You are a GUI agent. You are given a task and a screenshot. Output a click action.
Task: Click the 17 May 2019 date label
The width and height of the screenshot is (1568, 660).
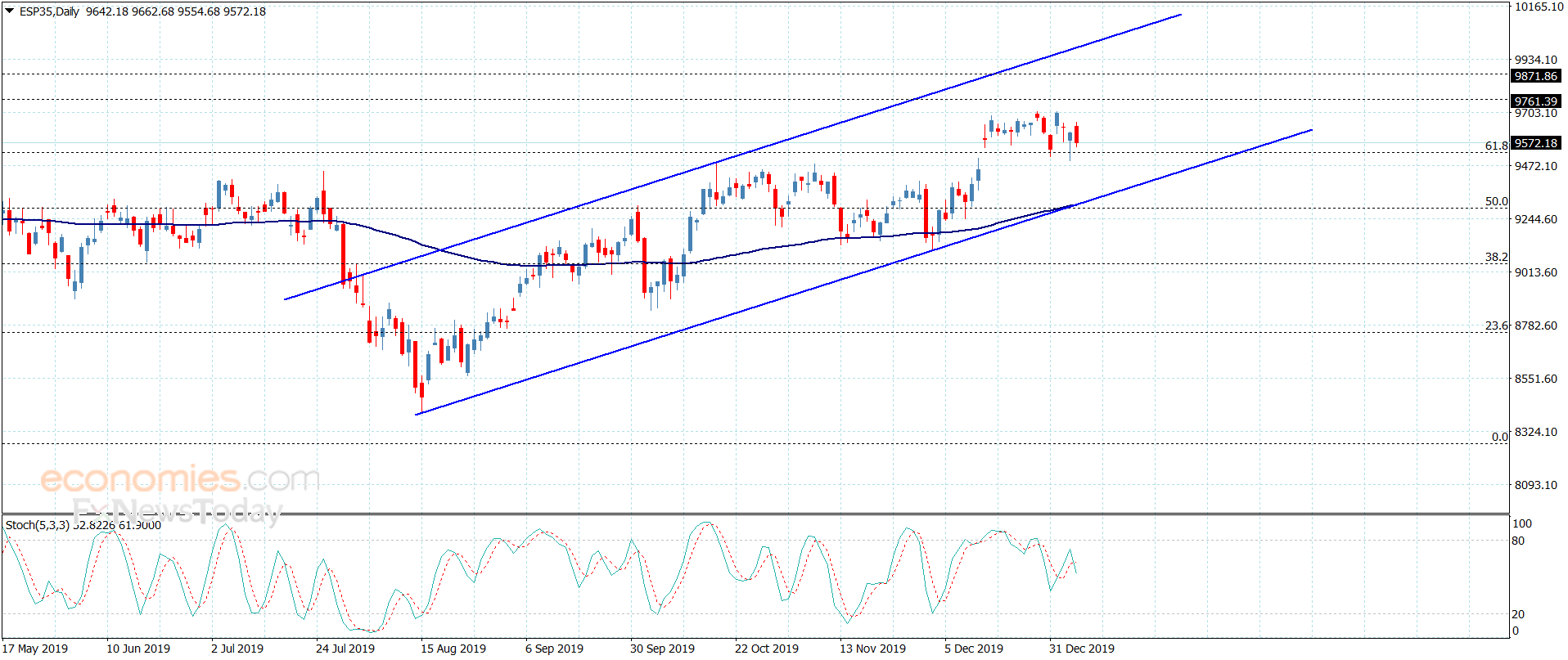click(x=35, y=649)
